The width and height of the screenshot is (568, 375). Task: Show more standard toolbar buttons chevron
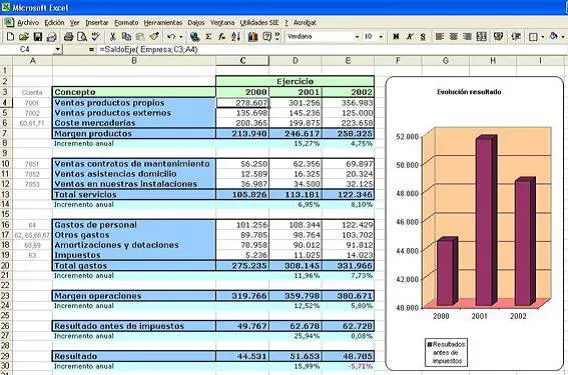coord(277,37)
